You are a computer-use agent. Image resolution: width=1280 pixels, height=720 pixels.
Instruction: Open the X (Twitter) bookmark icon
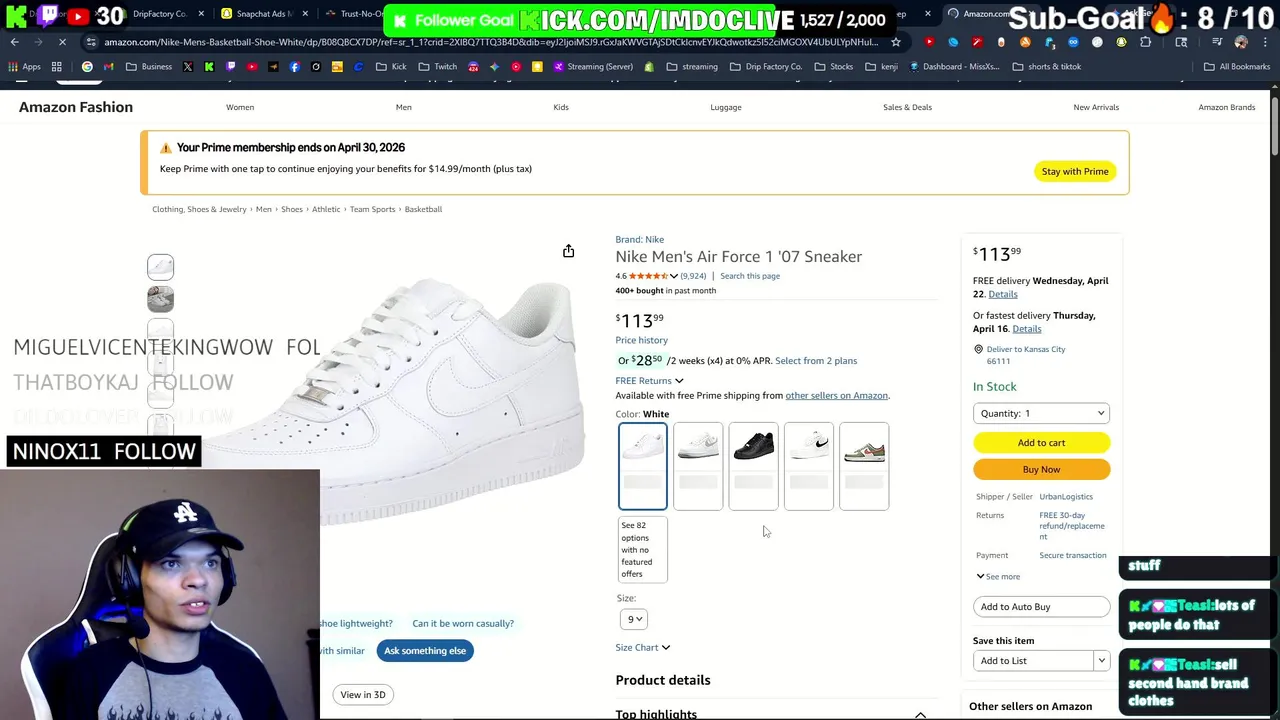[x=187, y=67]
